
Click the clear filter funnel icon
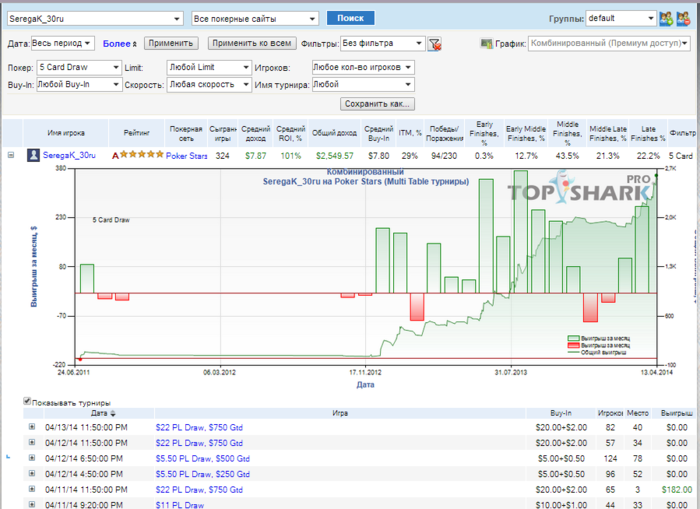(x=434, y=44)
